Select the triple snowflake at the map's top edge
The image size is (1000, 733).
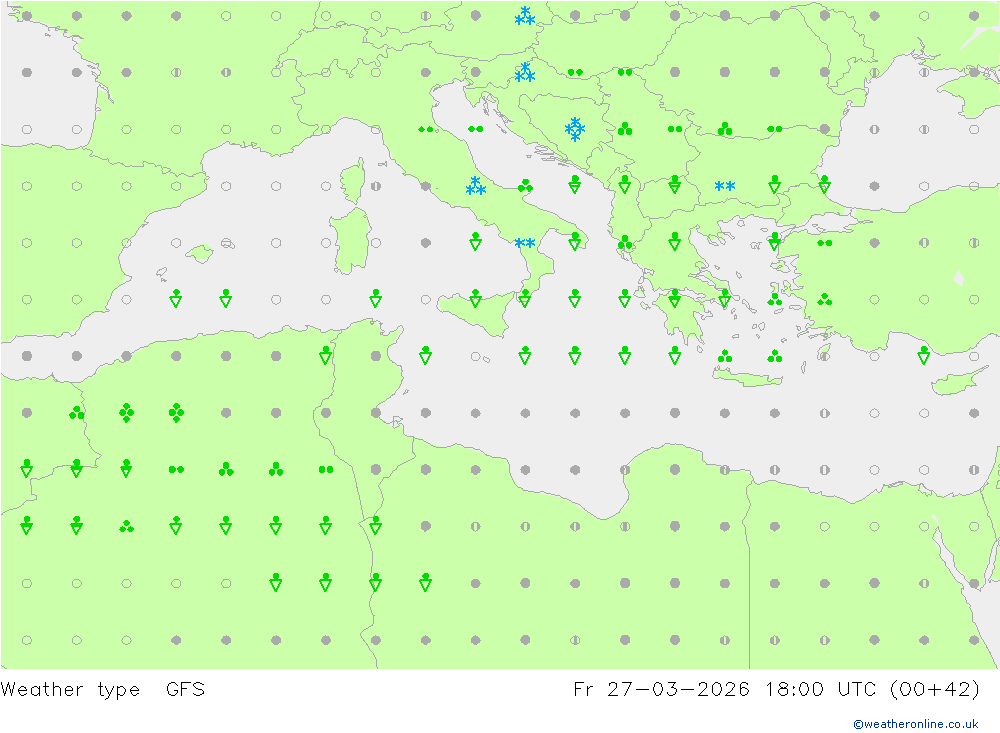[525, 16]
